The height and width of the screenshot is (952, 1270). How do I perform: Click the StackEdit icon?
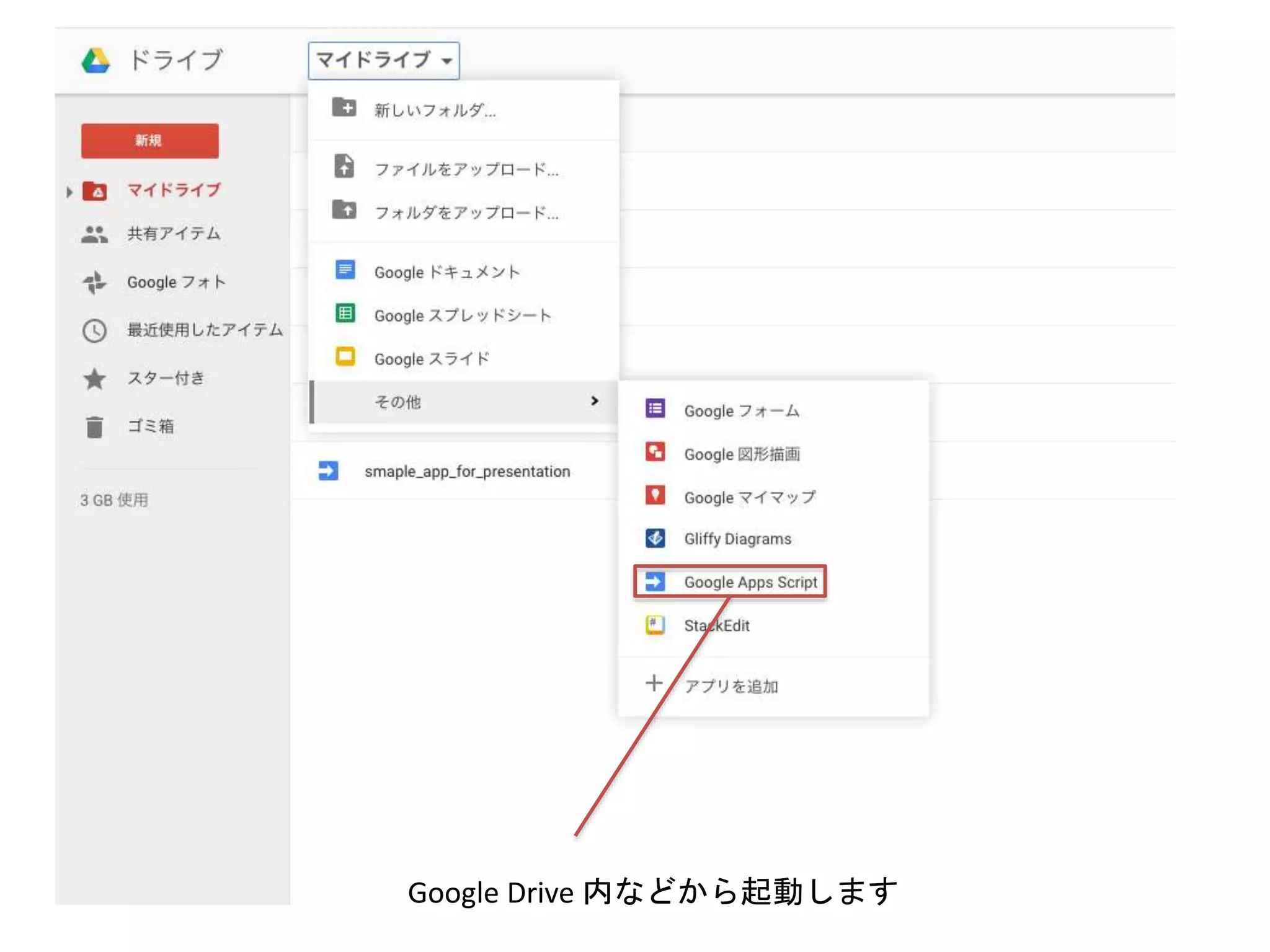point(655,624)
